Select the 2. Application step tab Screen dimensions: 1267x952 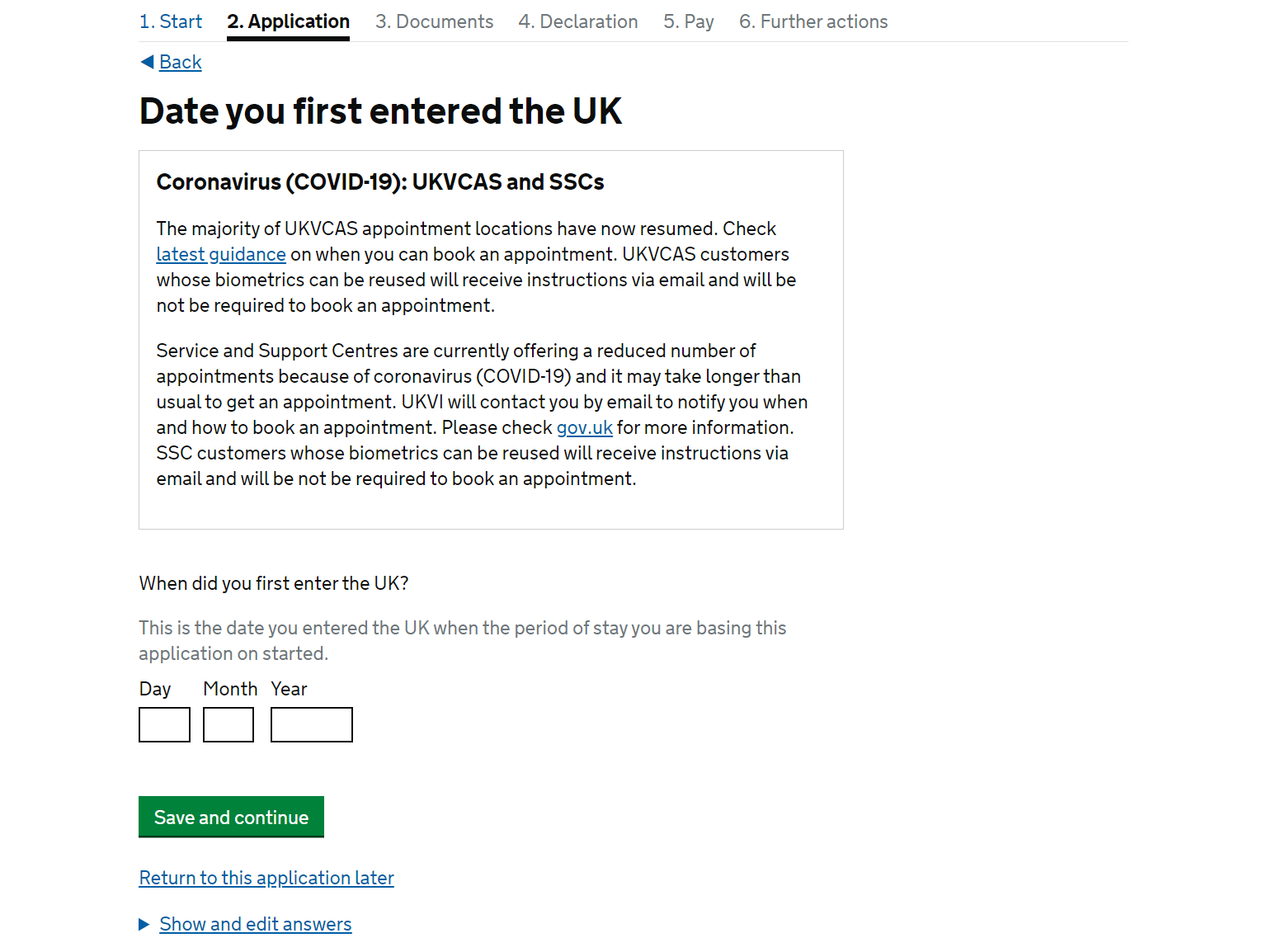289,21
